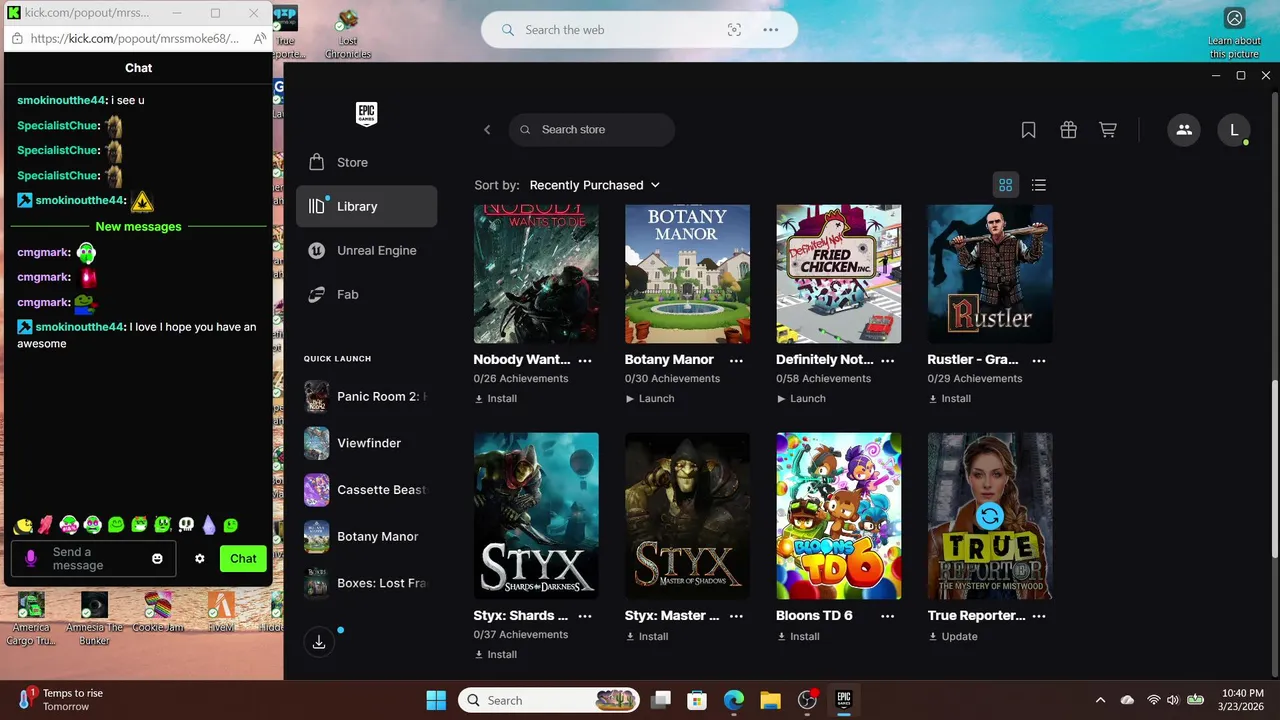Select Library in Epic sidebar

coord(366,206)
